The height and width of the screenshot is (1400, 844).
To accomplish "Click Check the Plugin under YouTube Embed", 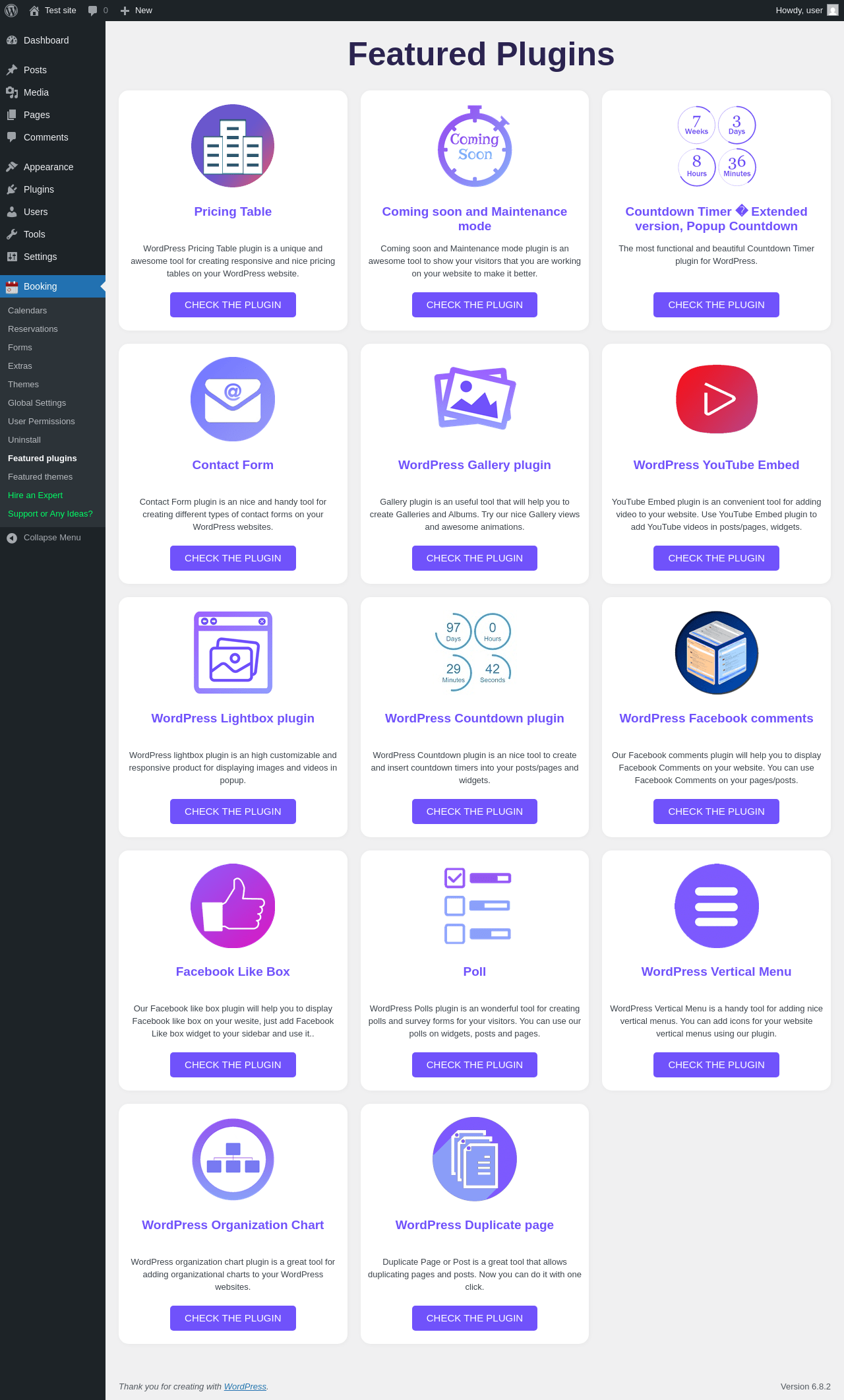I will 717,558.
